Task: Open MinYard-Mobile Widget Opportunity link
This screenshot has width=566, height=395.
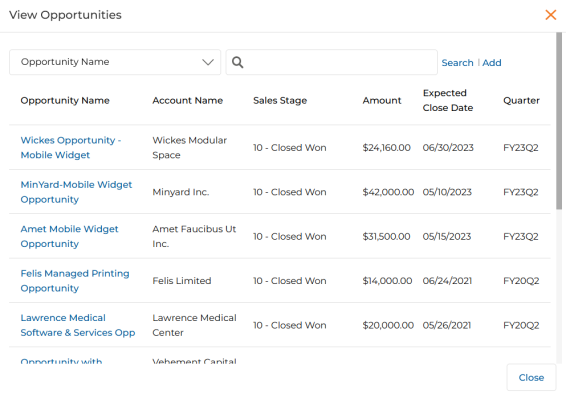Action: pyautogui.click(x=76, y=192)
